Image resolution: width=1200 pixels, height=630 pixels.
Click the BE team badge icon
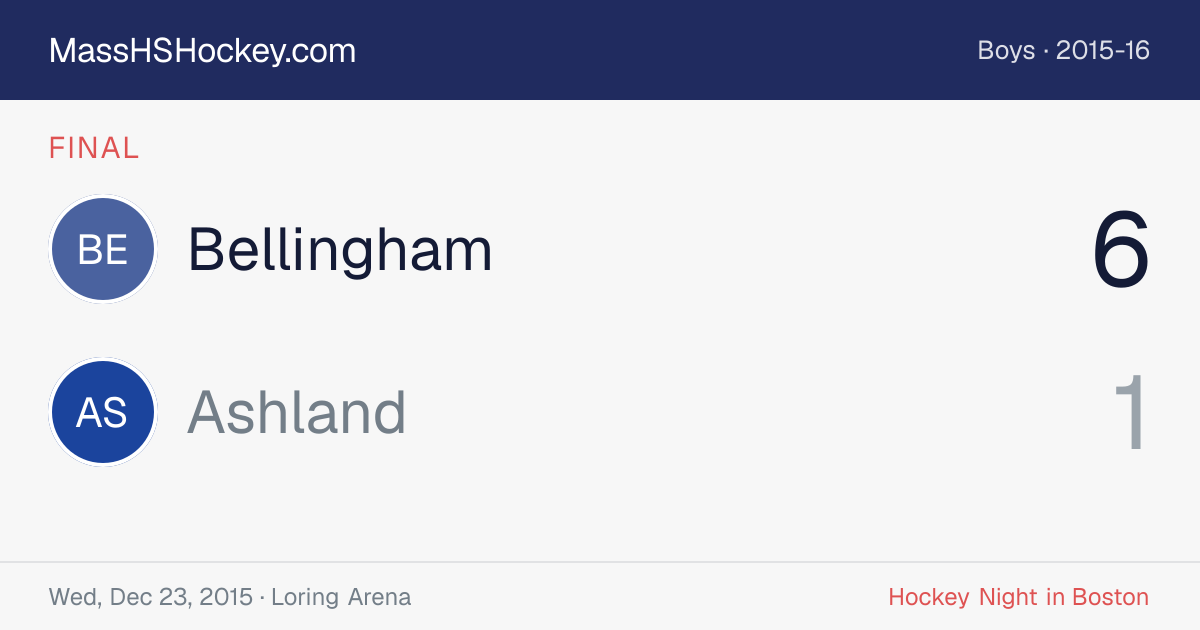pos(102,249)
